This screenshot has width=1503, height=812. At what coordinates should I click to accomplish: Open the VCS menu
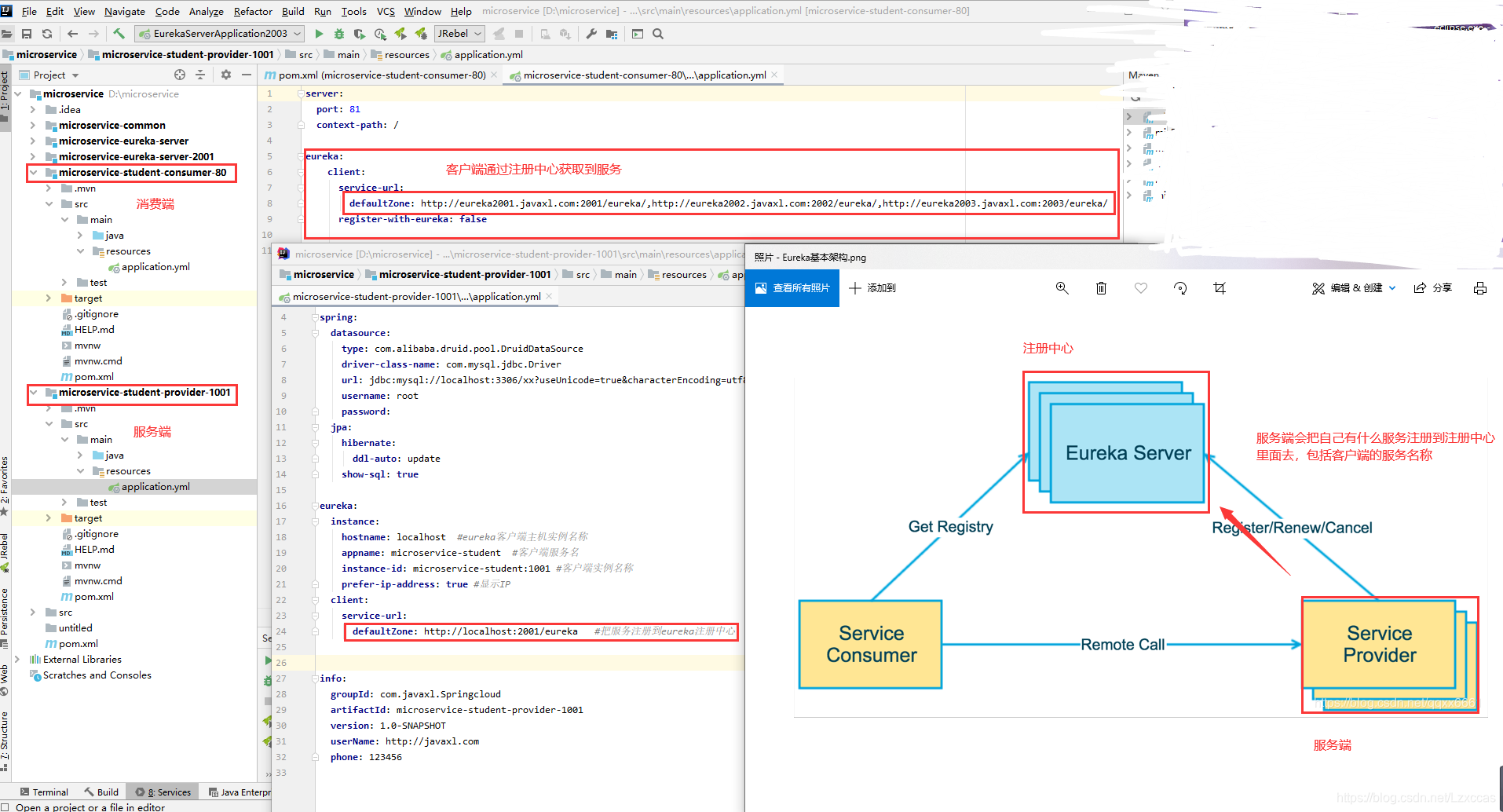386,11
